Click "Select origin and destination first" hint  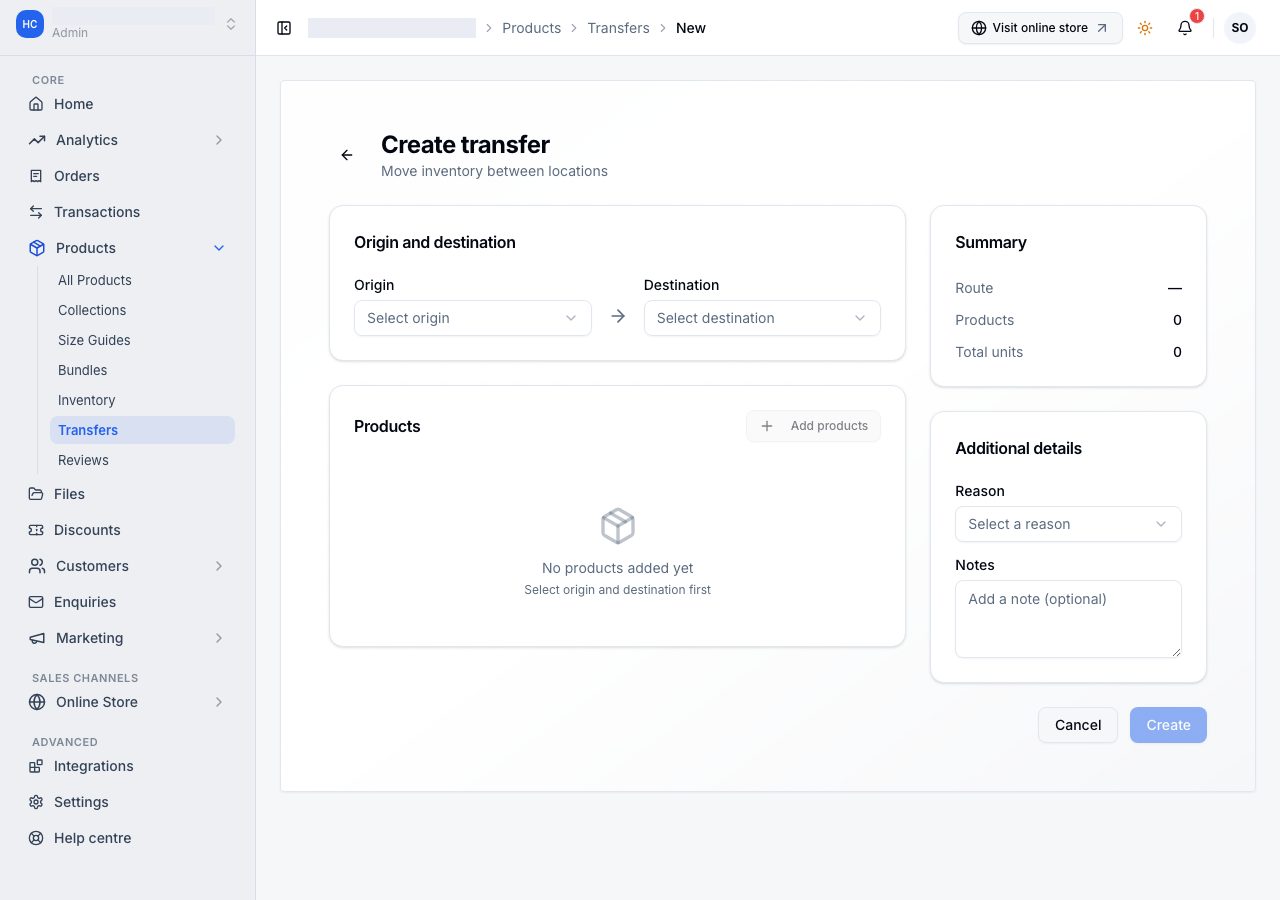click(618, 590)
